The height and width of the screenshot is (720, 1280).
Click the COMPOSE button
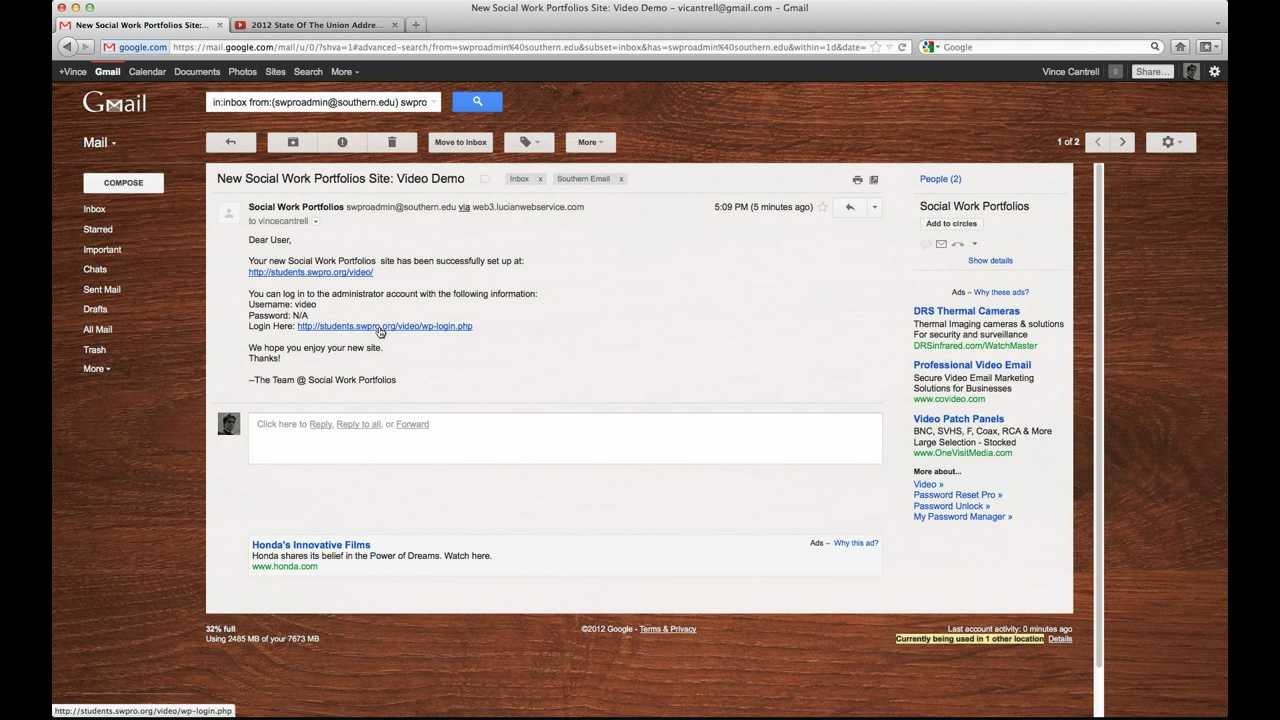(x=123, y=182)
